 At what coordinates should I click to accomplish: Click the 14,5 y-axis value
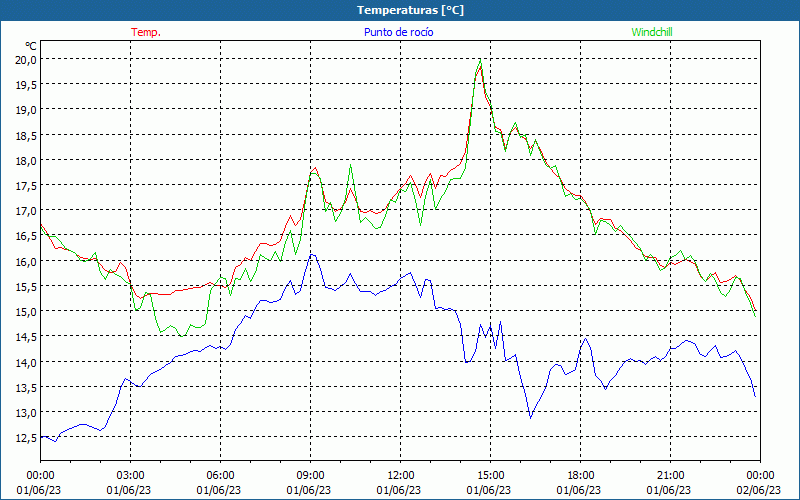[x=26, y=337]
